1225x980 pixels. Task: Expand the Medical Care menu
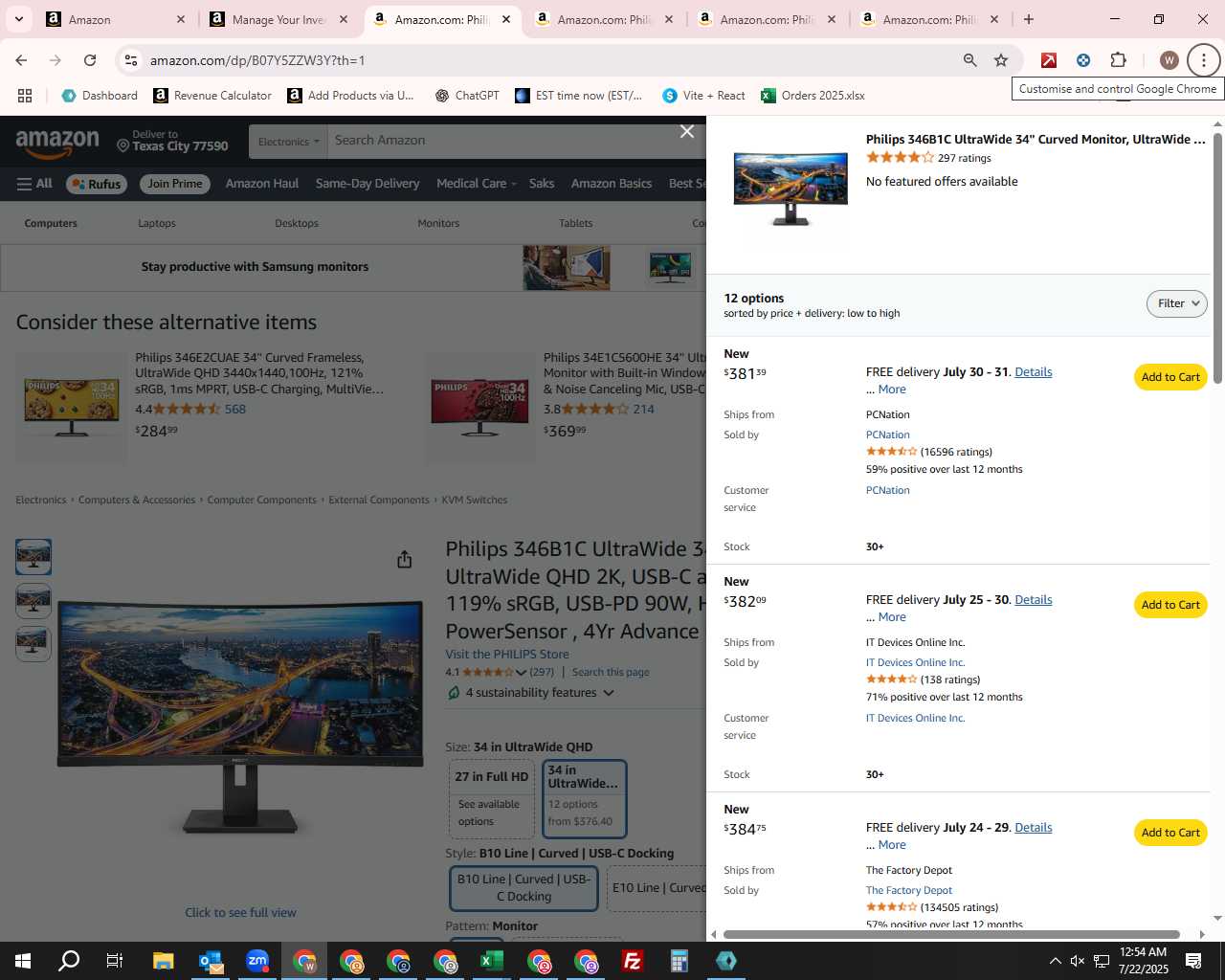476,184
